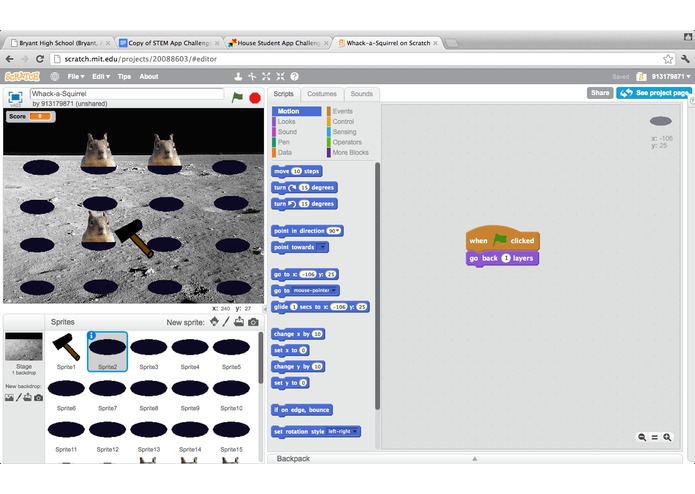Click the Scratch logo
Screen dimensions: 695x494
click(x=22, y=77)
